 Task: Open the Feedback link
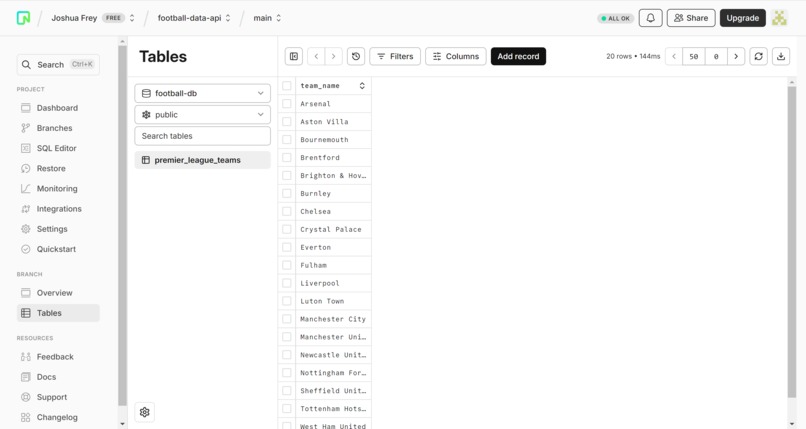pos(58,357)
